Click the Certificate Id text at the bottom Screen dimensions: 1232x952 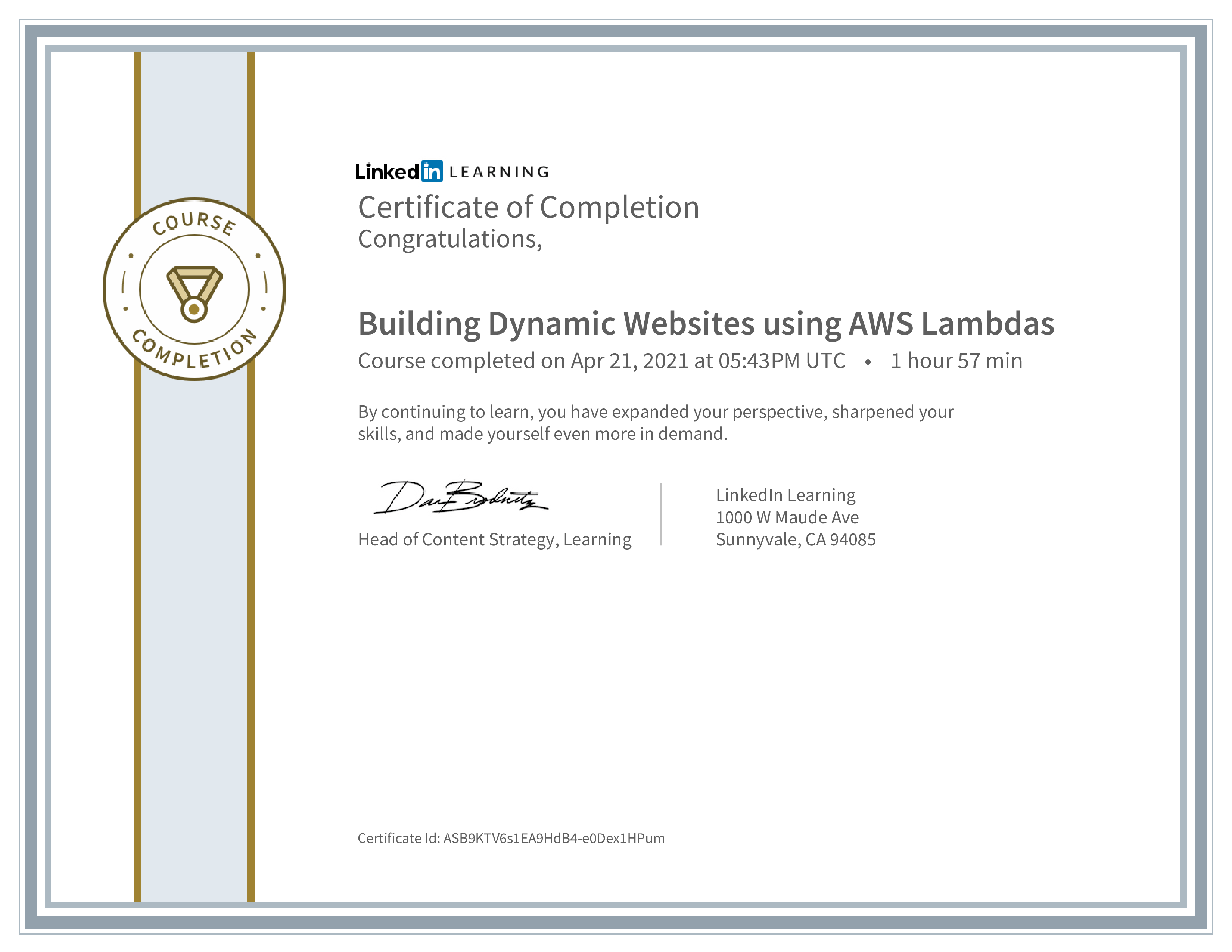(511, 838)
